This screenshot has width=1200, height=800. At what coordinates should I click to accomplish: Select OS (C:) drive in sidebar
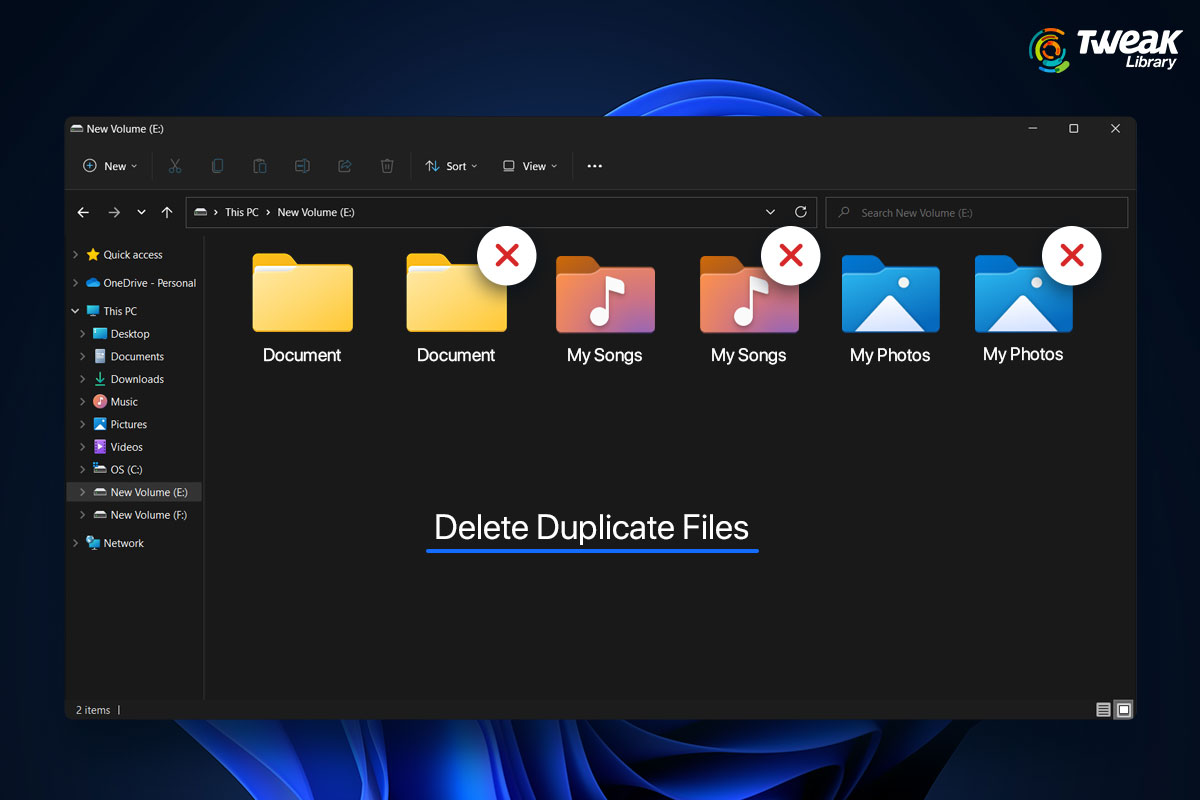[126, 469]
